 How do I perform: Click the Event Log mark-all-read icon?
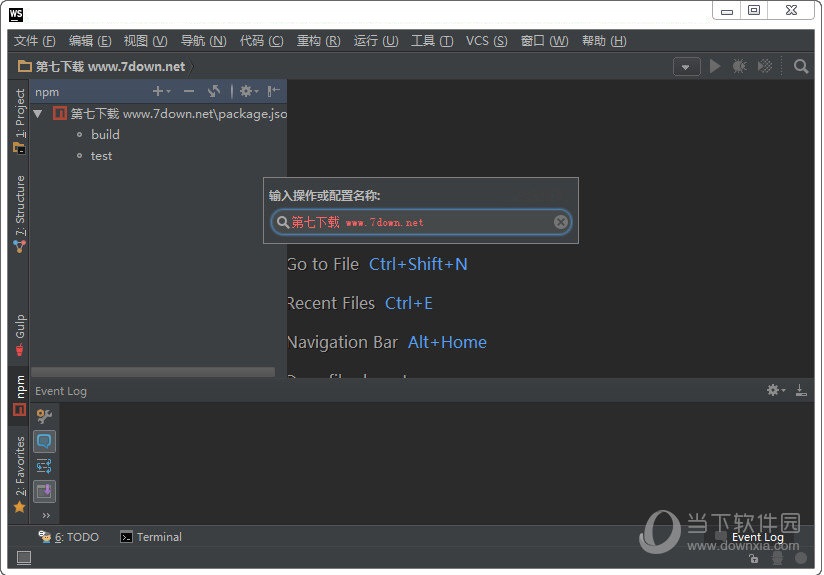44,491
